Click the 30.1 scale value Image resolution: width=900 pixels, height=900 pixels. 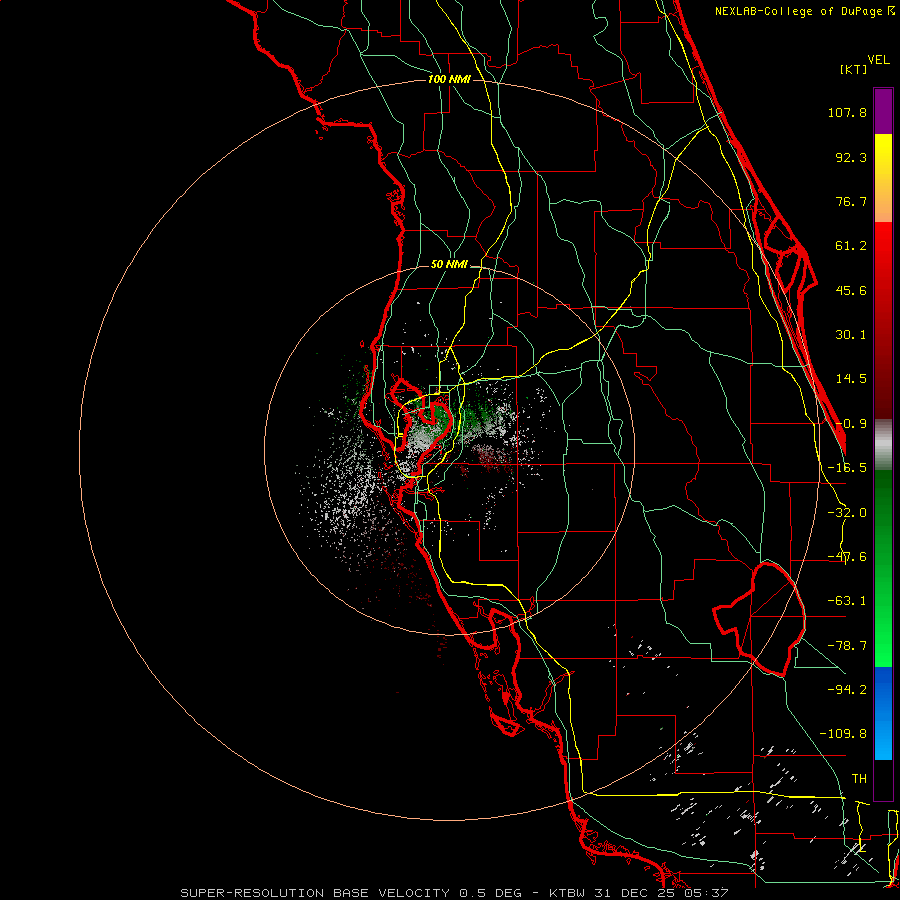point(851,335)
